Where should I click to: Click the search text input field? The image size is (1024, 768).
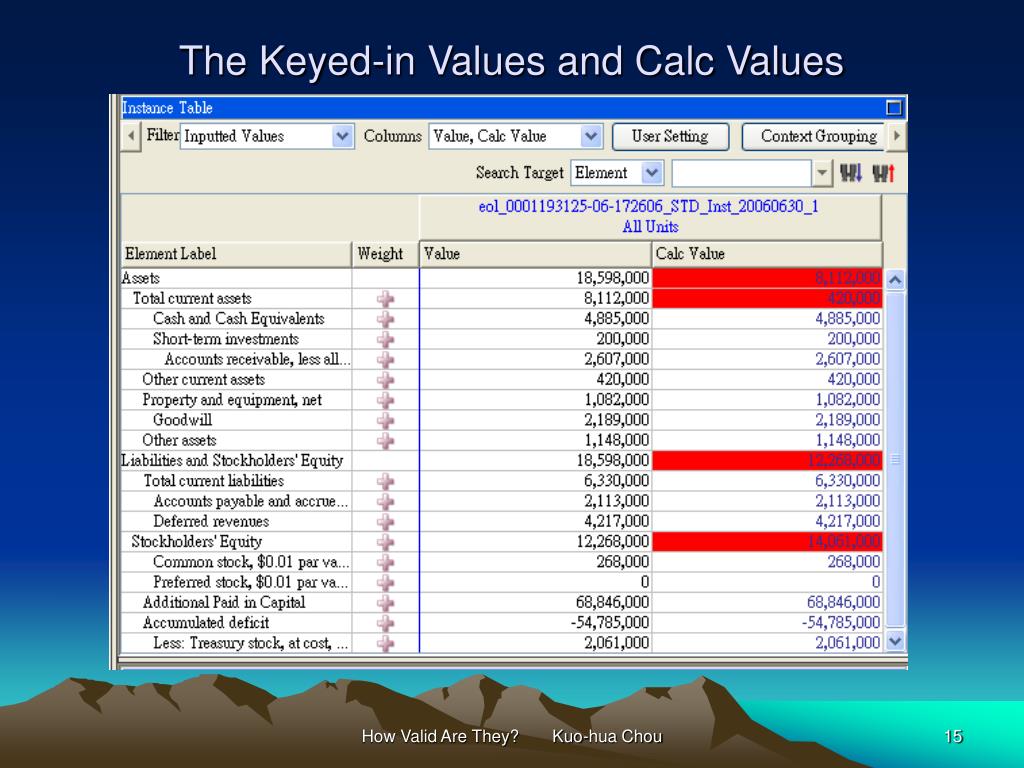(x=742, y=173)
